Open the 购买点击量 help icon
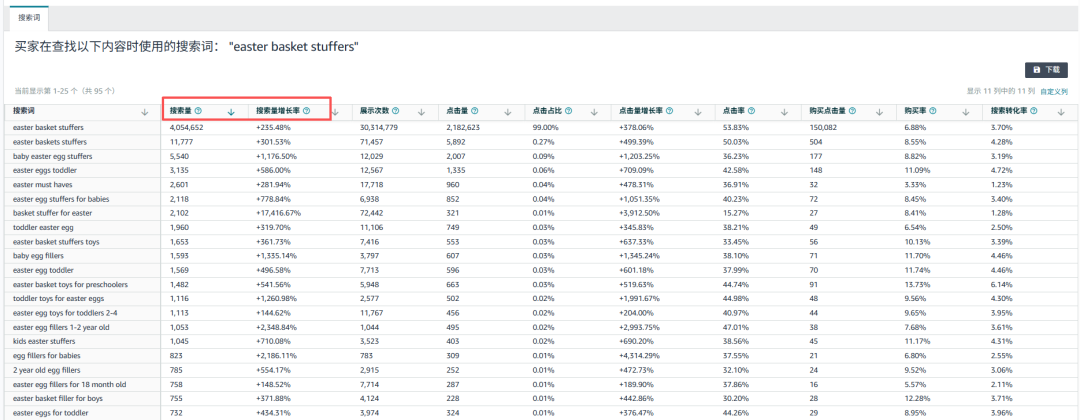1080x420 pixels. pyautogui.click(x=854, y=111)
